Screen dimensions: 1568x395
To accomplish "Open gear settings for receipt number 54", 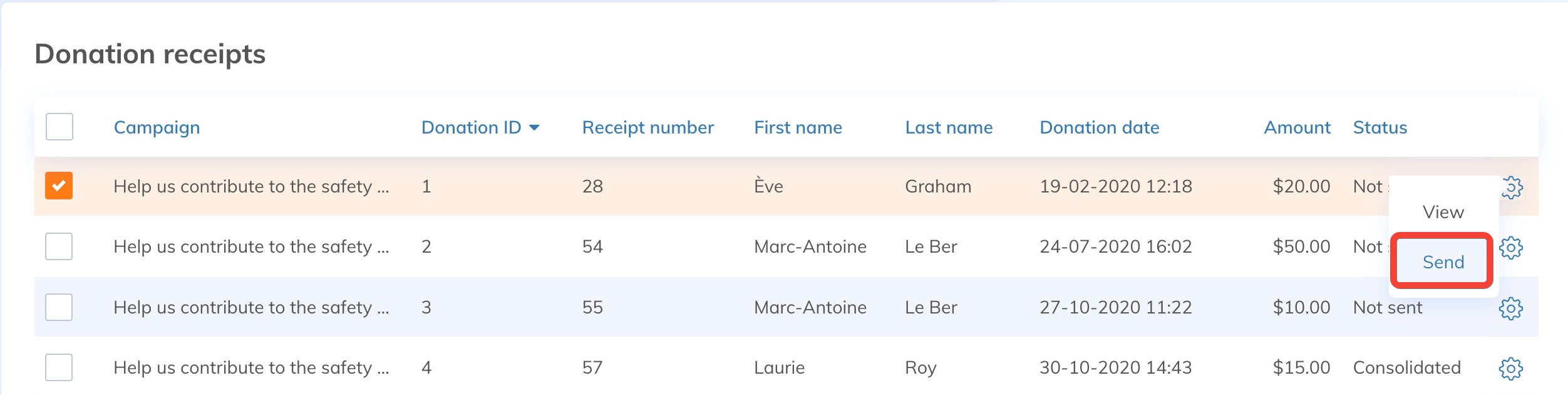I will 1511,248.
